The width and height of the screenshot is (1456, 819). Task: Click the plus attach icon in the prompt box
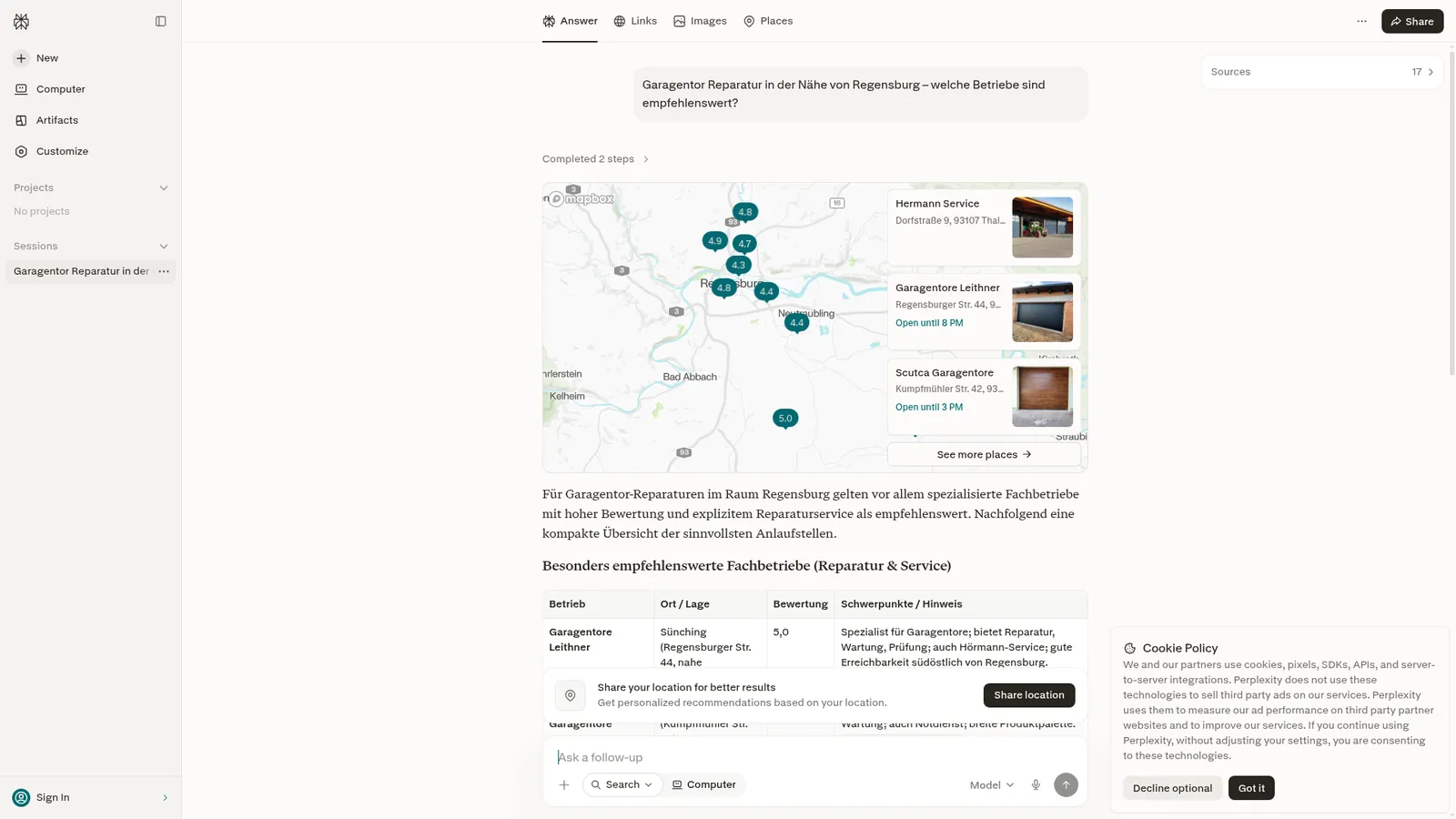click(x=564, y=785)
